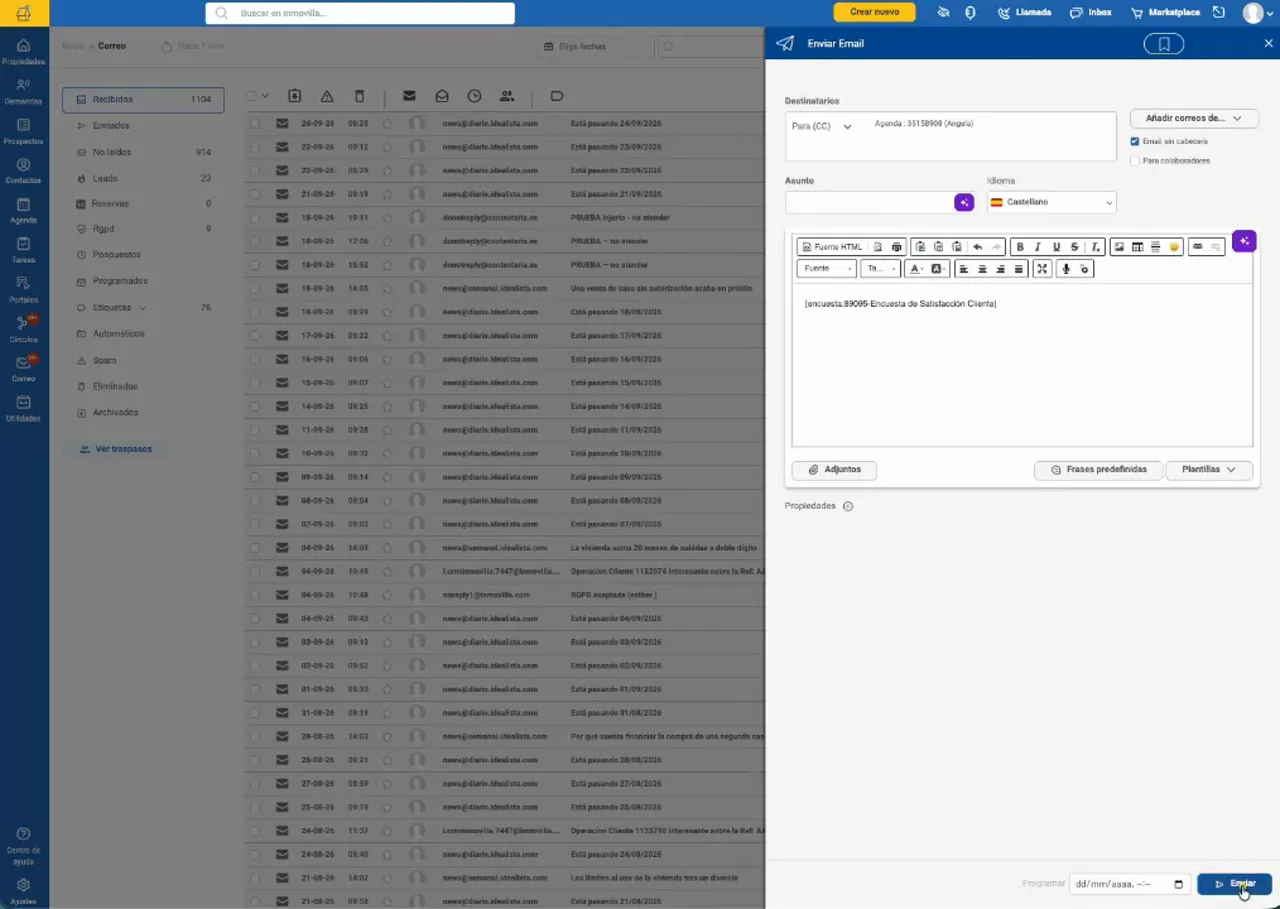Open the font size Ta... dropdown
The height and width of the screenshot is (909, 1280).
pos(880,269)
